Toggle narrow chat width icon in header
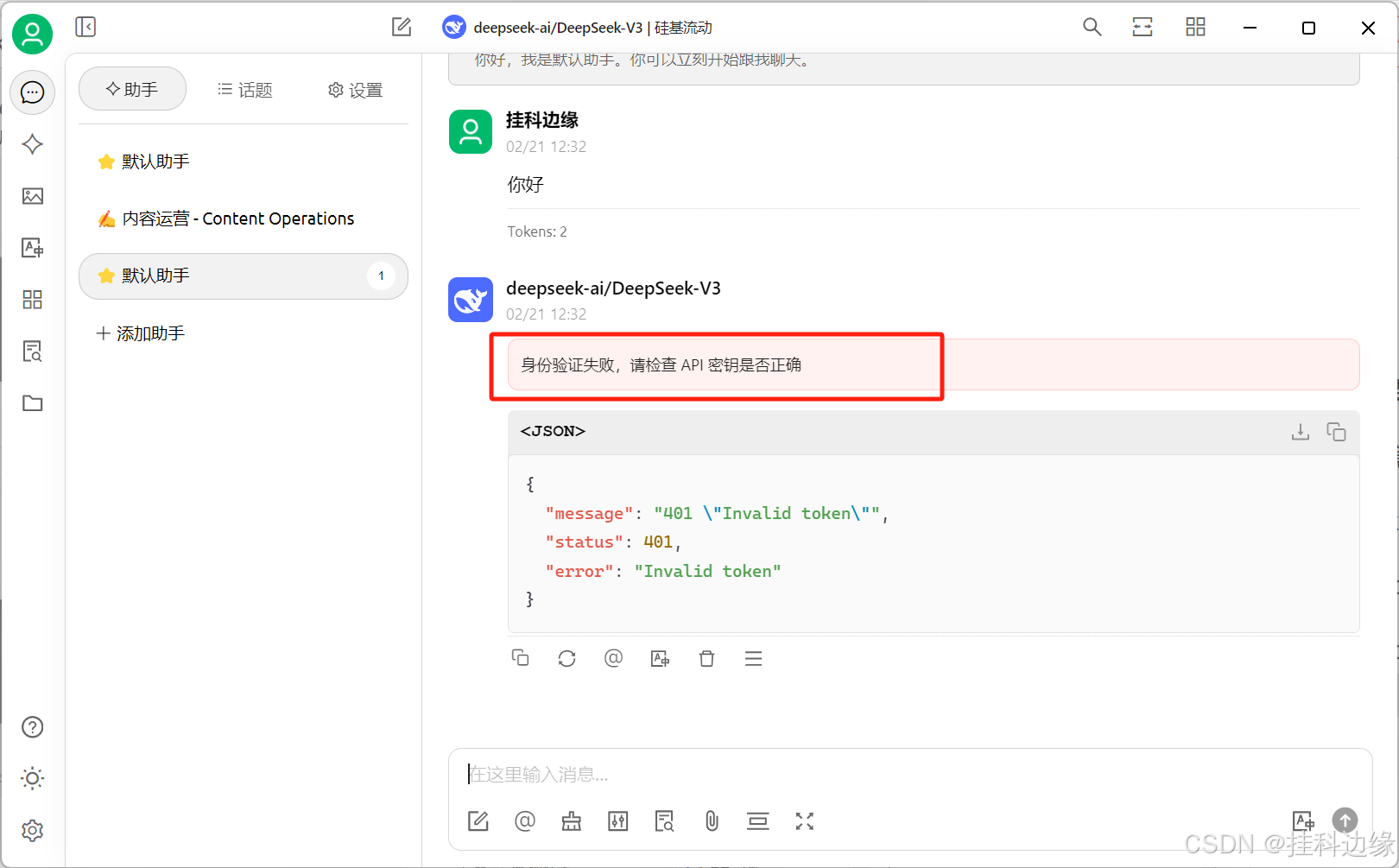The width and height of the screenshot is (1399, 868). pyautogui.click(x=1143, y=27)
